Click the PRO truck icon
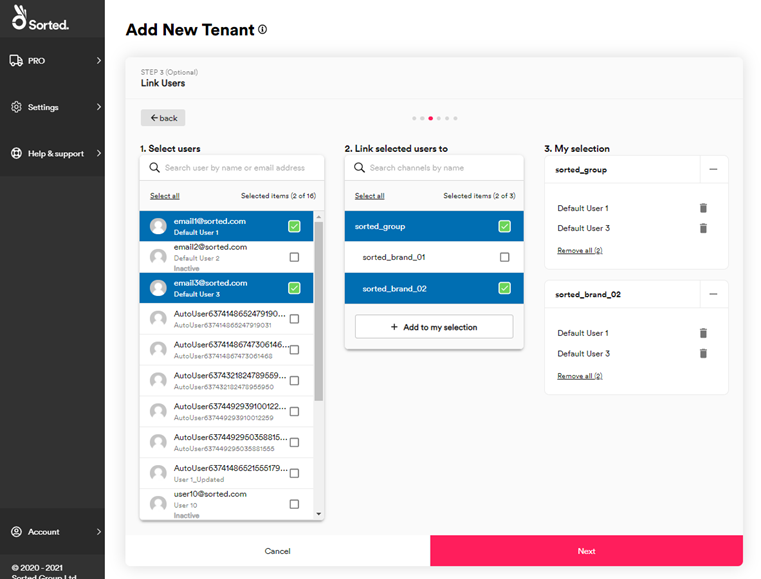This screenshot has height=579, width=761. [x=16, y=61]
